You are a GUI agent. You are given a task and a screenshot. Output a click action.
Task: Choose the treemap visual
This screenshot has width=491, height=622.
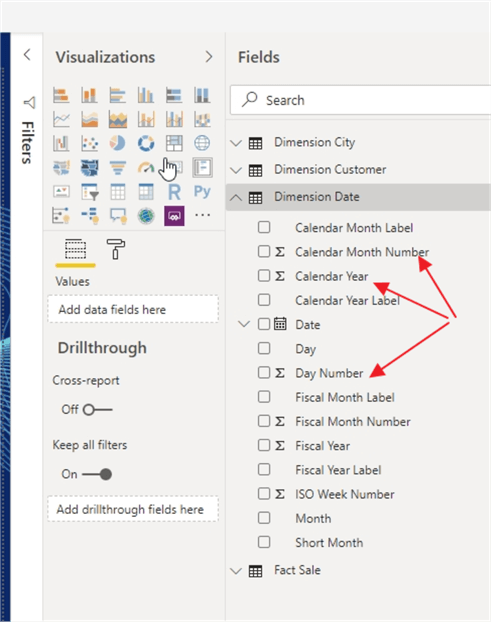point(174,144)
